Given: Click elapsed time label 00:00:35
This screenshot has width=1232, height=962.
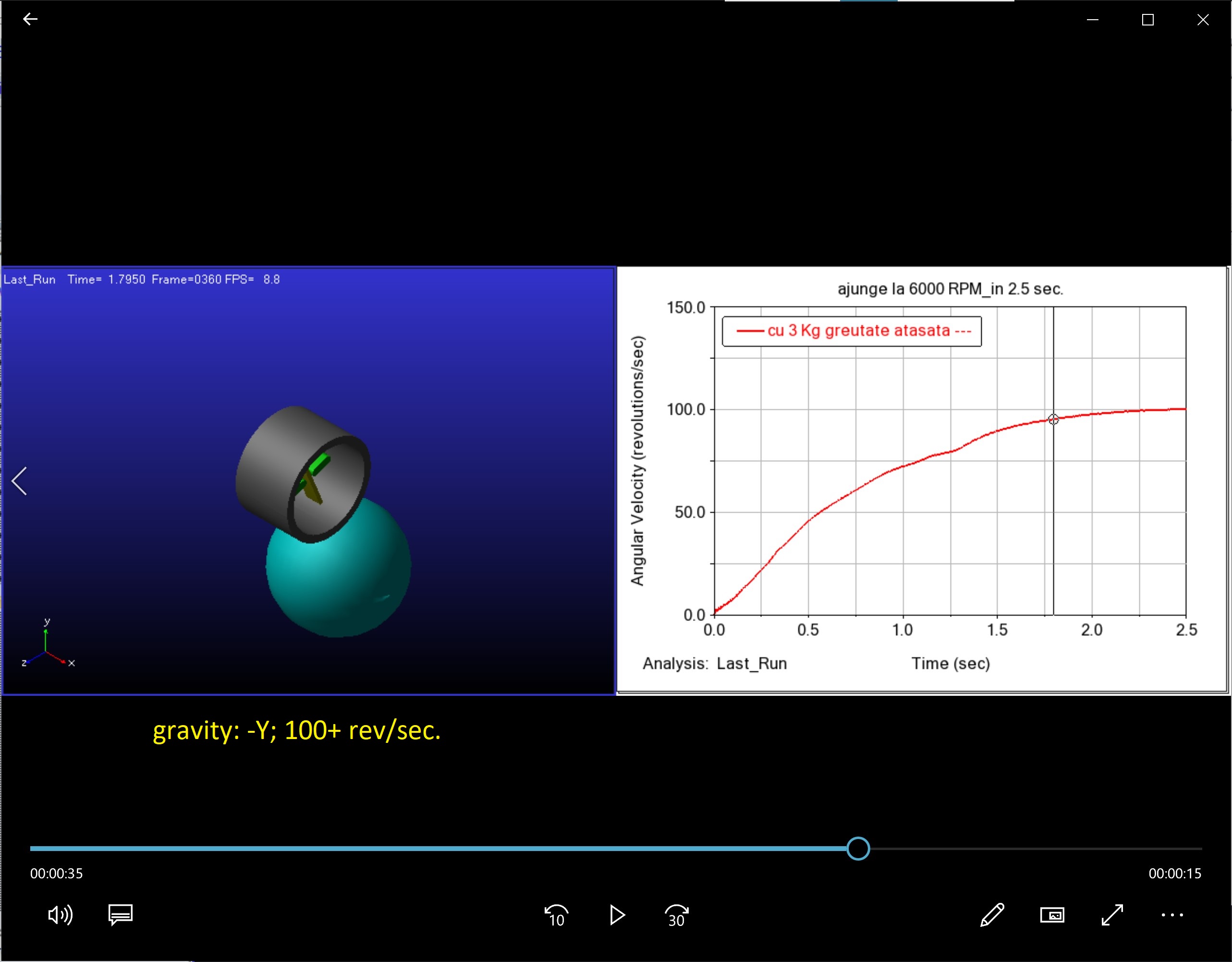Looking at the screenshot, I should point(56,874).
